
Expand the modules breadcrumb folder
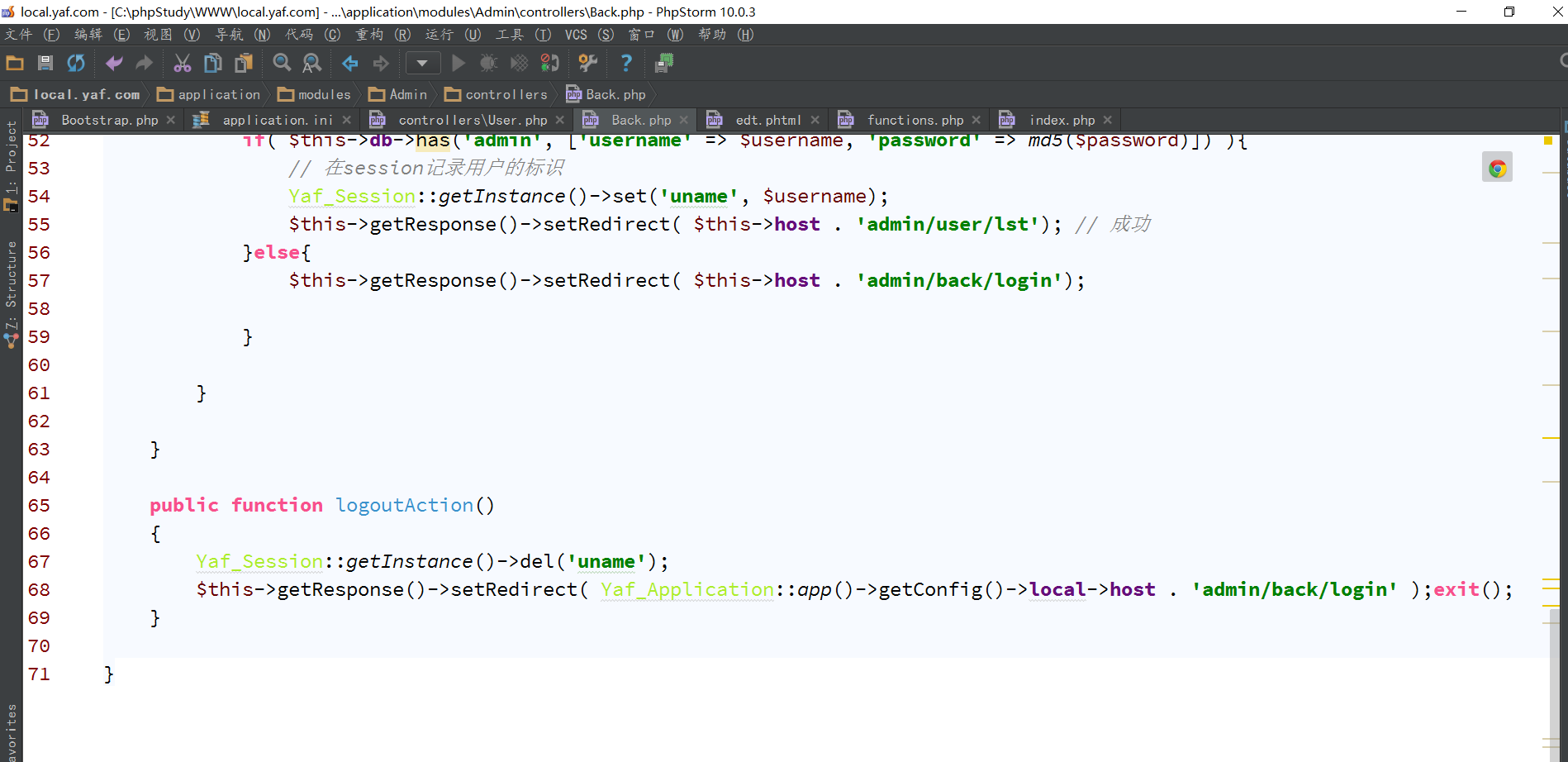[x=315, y=94]
